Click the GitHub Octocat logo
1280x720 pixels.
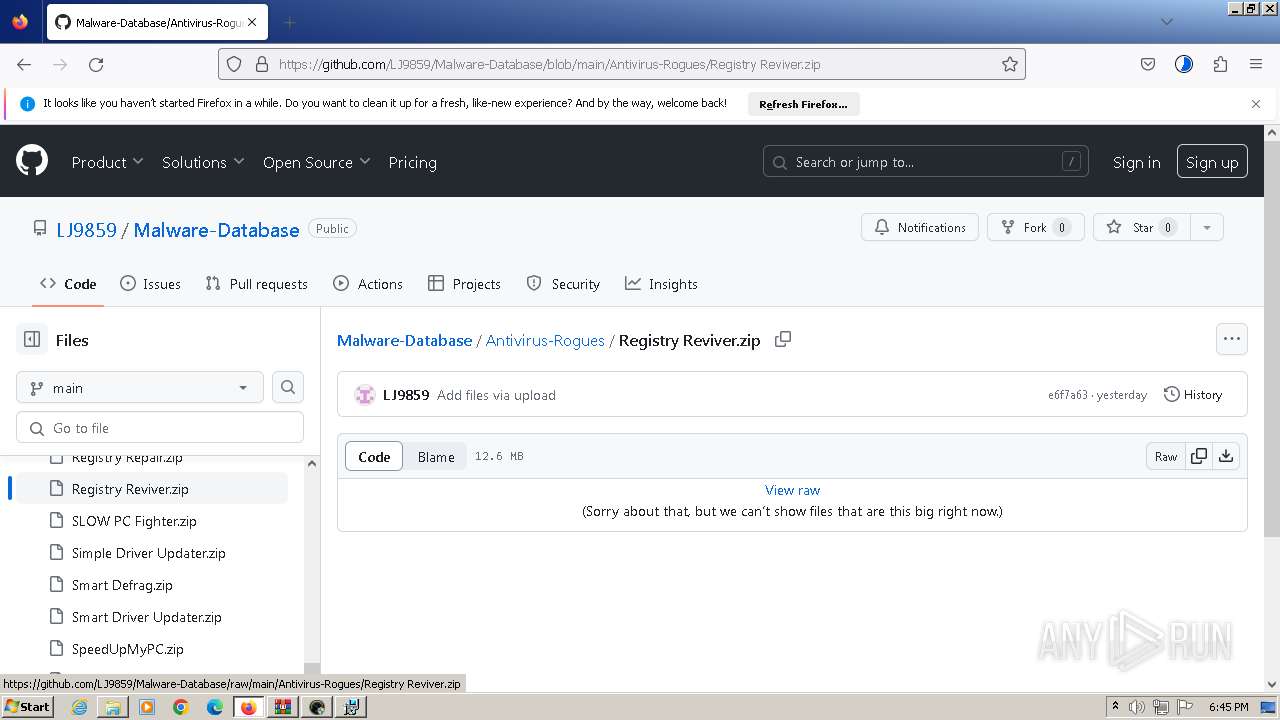(32, 160)
